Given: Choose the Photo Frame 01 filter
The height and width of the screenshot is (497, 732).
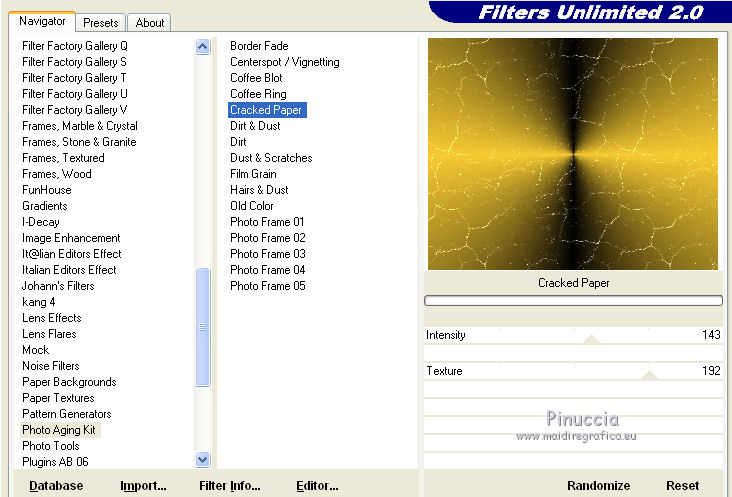Looking at the screenshot, I should 267,222.
